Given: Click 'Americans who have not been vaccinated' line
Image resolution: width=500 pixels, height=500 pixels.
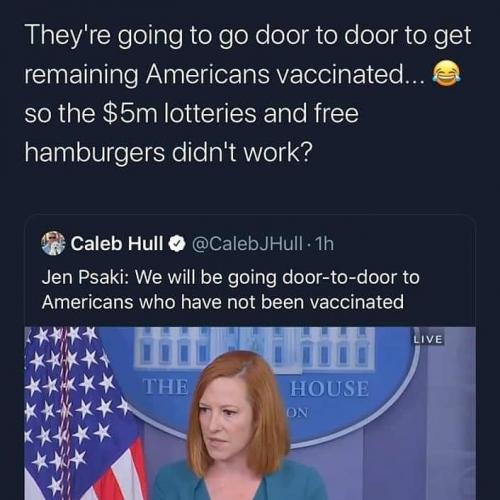Looking at the screenshot, I should point(223,302).
